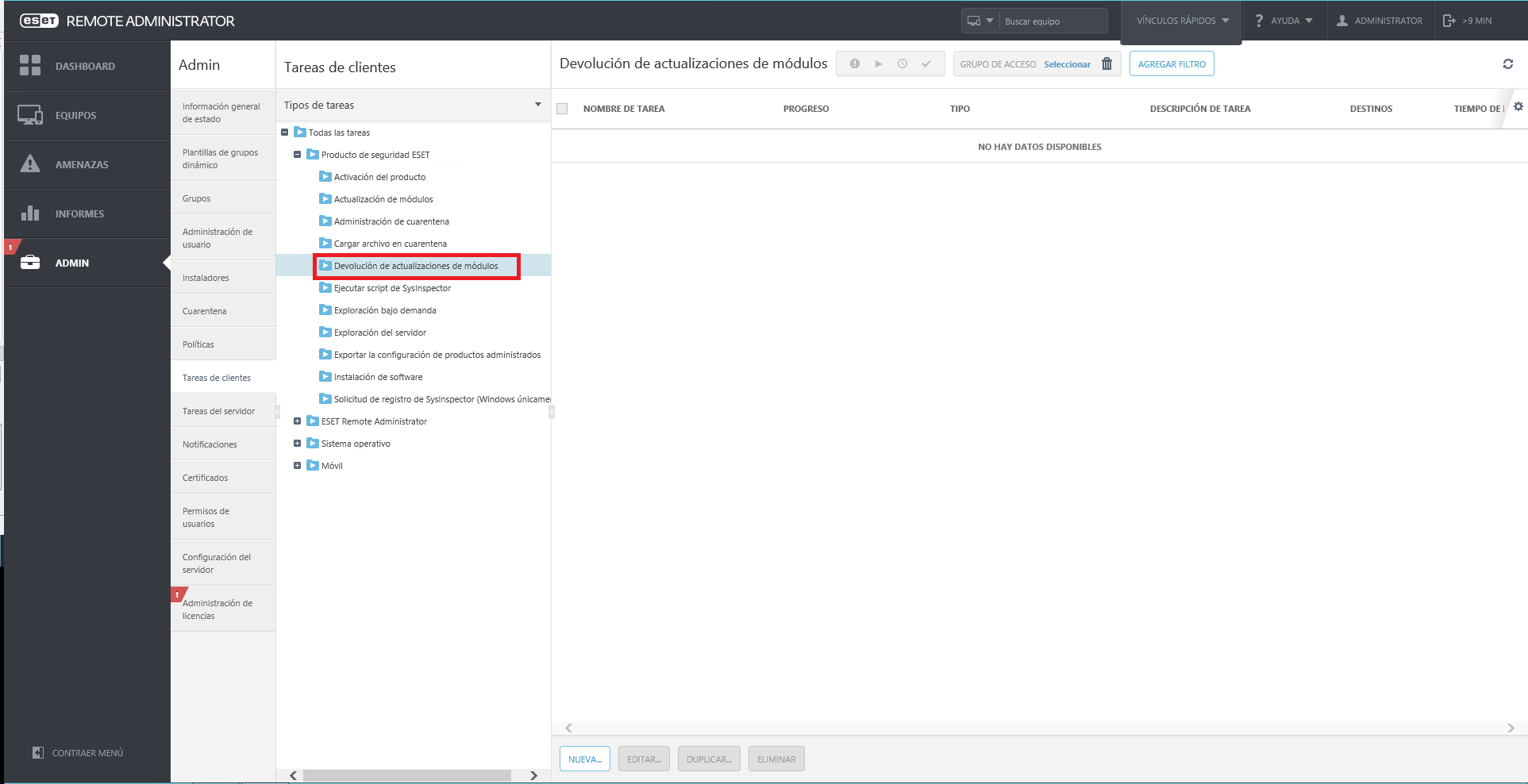Open the Instaladores section
Screen dimensions: 1528x784
tap(223, 278)
